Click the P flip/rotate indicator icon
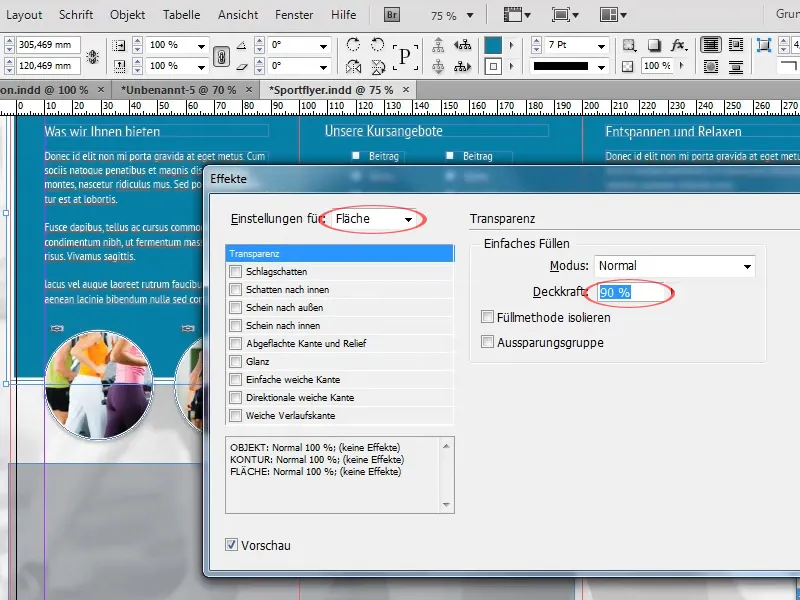The width and height of the screenshot is (800, 600). click(x=405, y=56)
